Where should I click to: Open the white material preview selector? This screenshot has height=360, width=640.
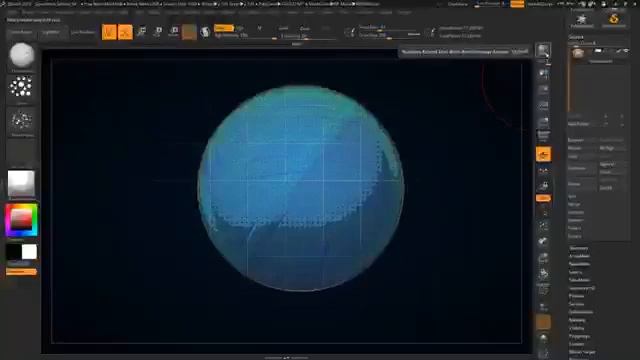21,183
